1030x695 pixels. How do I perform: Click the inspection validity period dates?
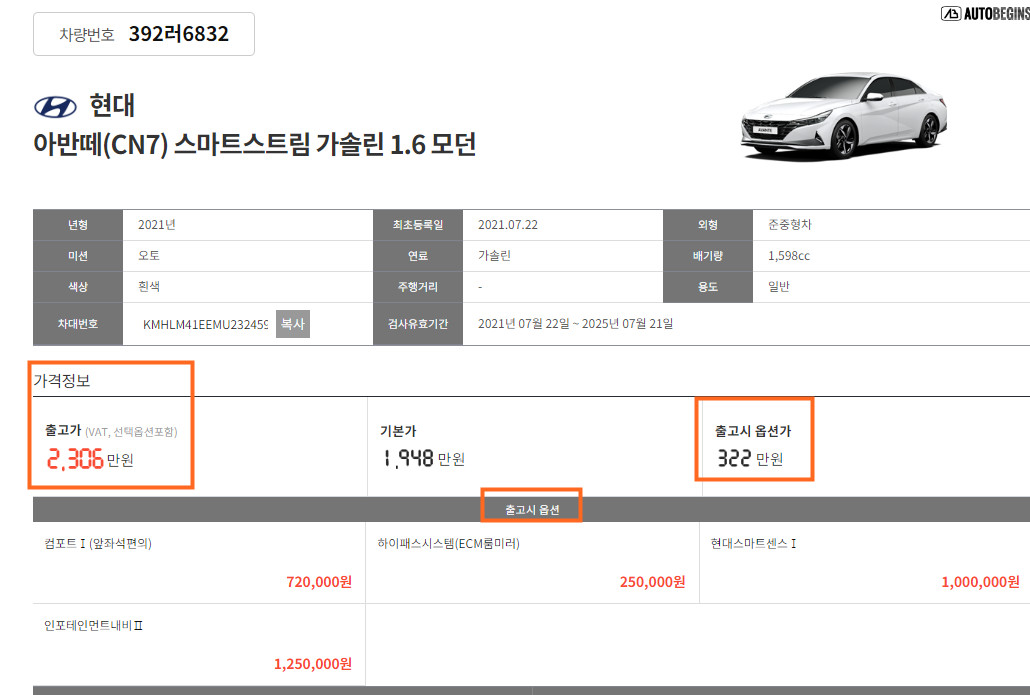click(x=575, y=324)
